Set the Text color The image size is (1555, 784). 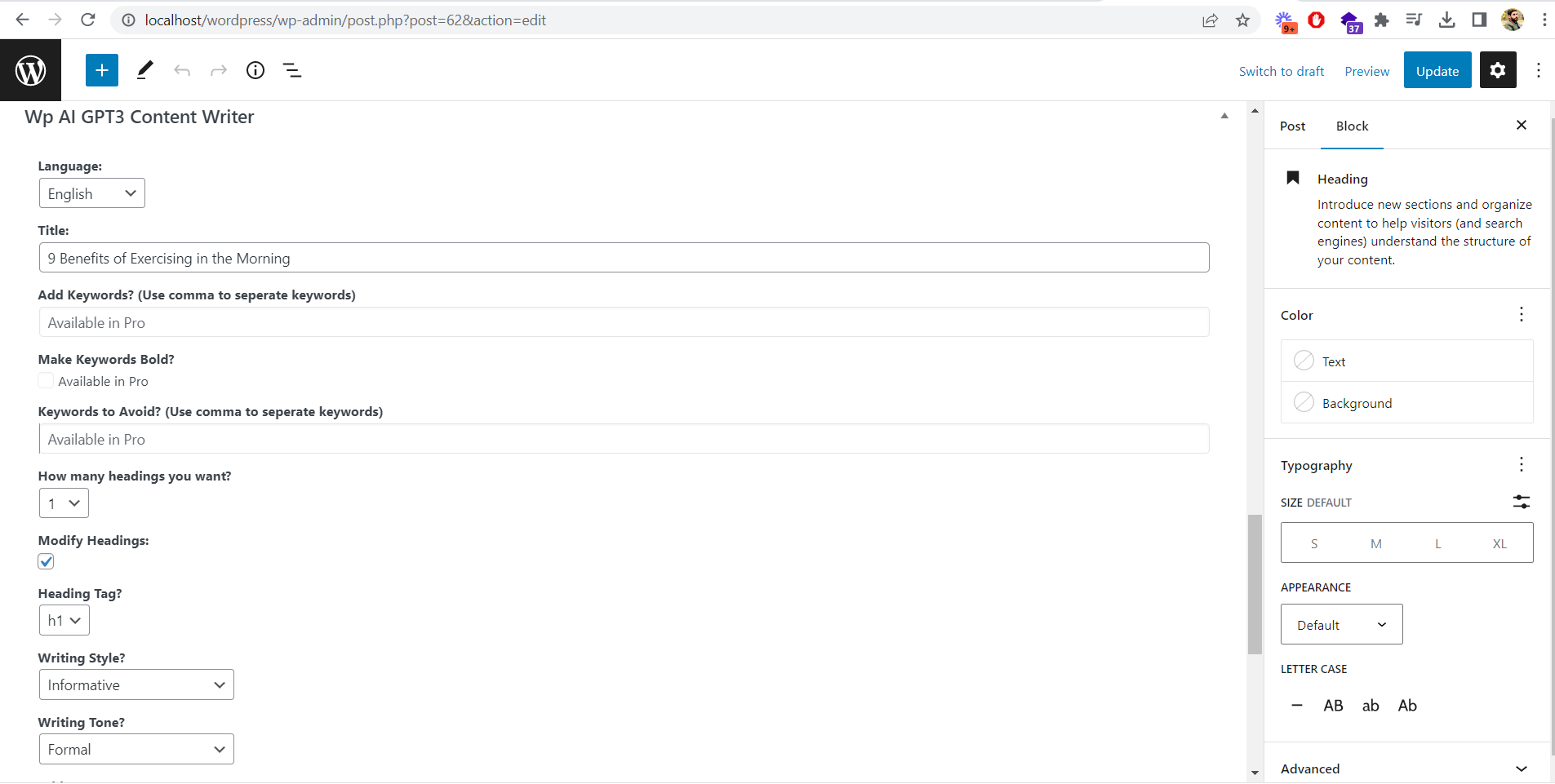[x=1407, y=361]
